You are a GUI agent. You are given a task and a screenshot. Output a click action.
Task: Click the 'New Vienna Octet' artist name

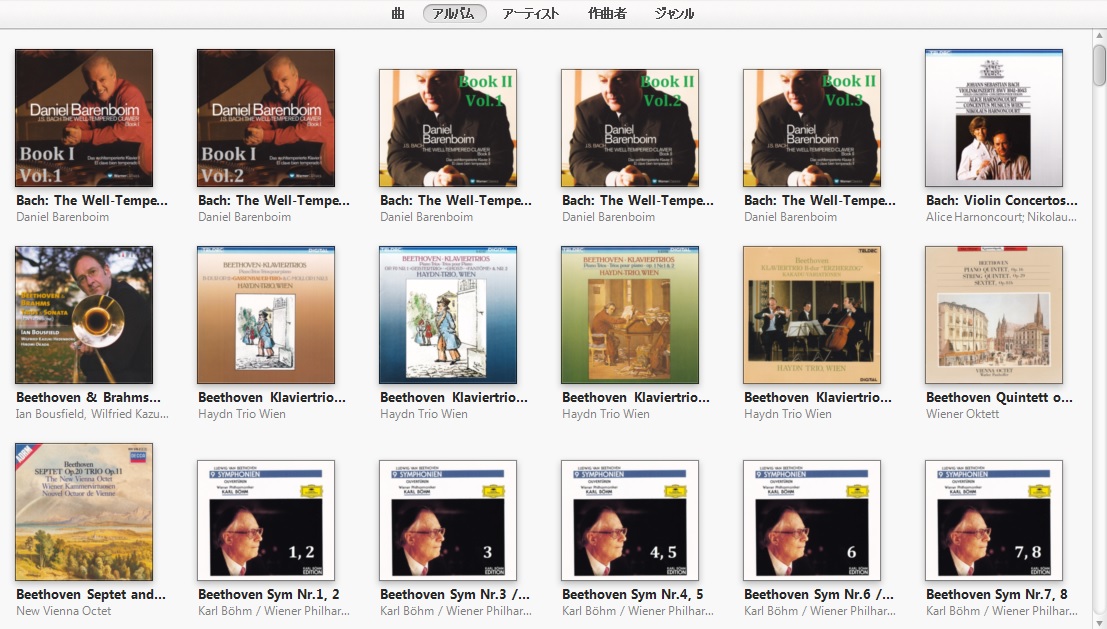pos(64,611)
